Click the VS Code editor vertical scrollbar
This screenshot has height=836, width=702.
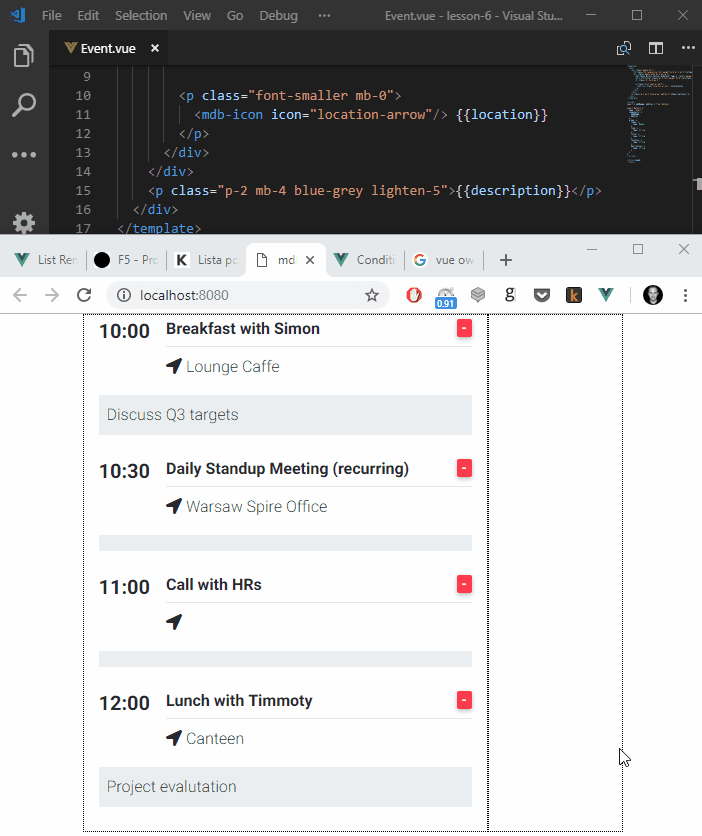pyautogui.click(x=698, y=149)
